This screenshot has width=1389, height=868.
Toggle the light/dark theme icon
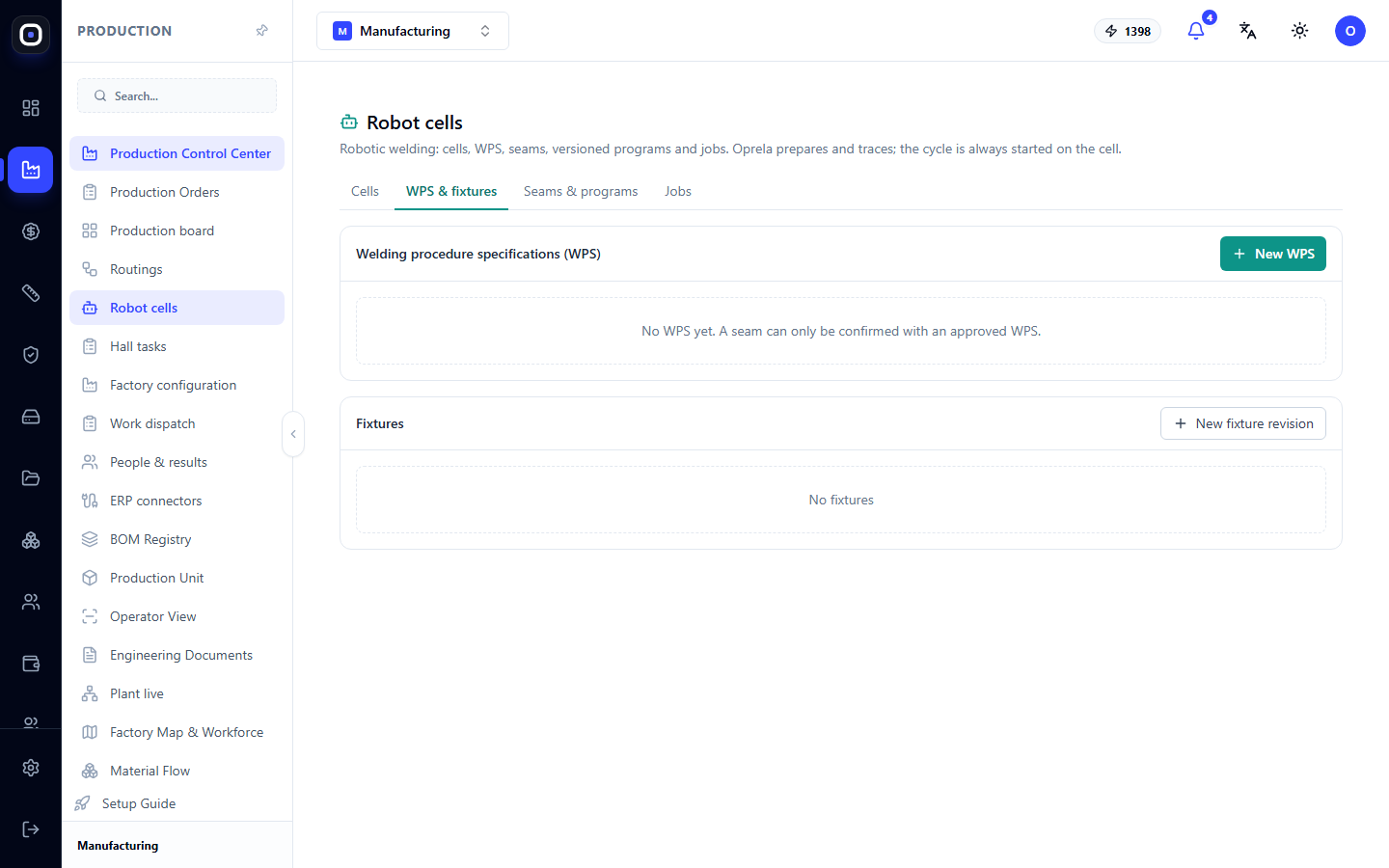1300,31
